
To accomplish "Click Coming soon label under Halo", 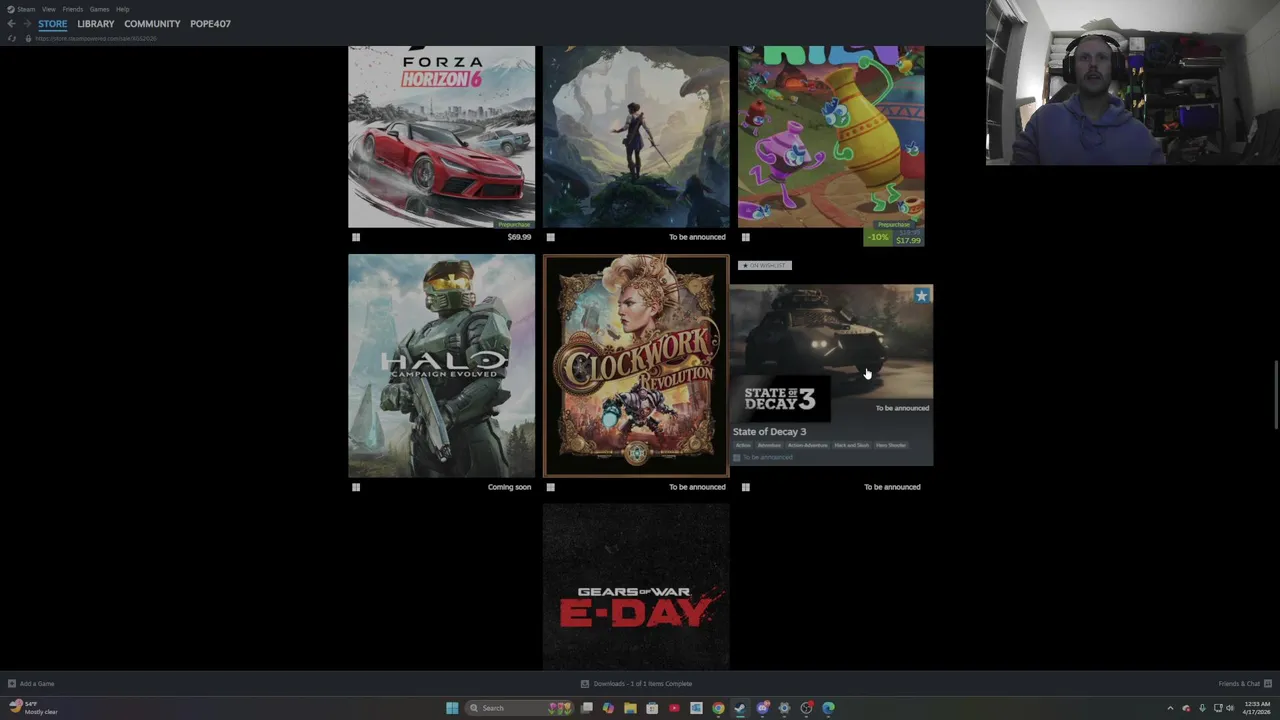I will pos(509,487).
